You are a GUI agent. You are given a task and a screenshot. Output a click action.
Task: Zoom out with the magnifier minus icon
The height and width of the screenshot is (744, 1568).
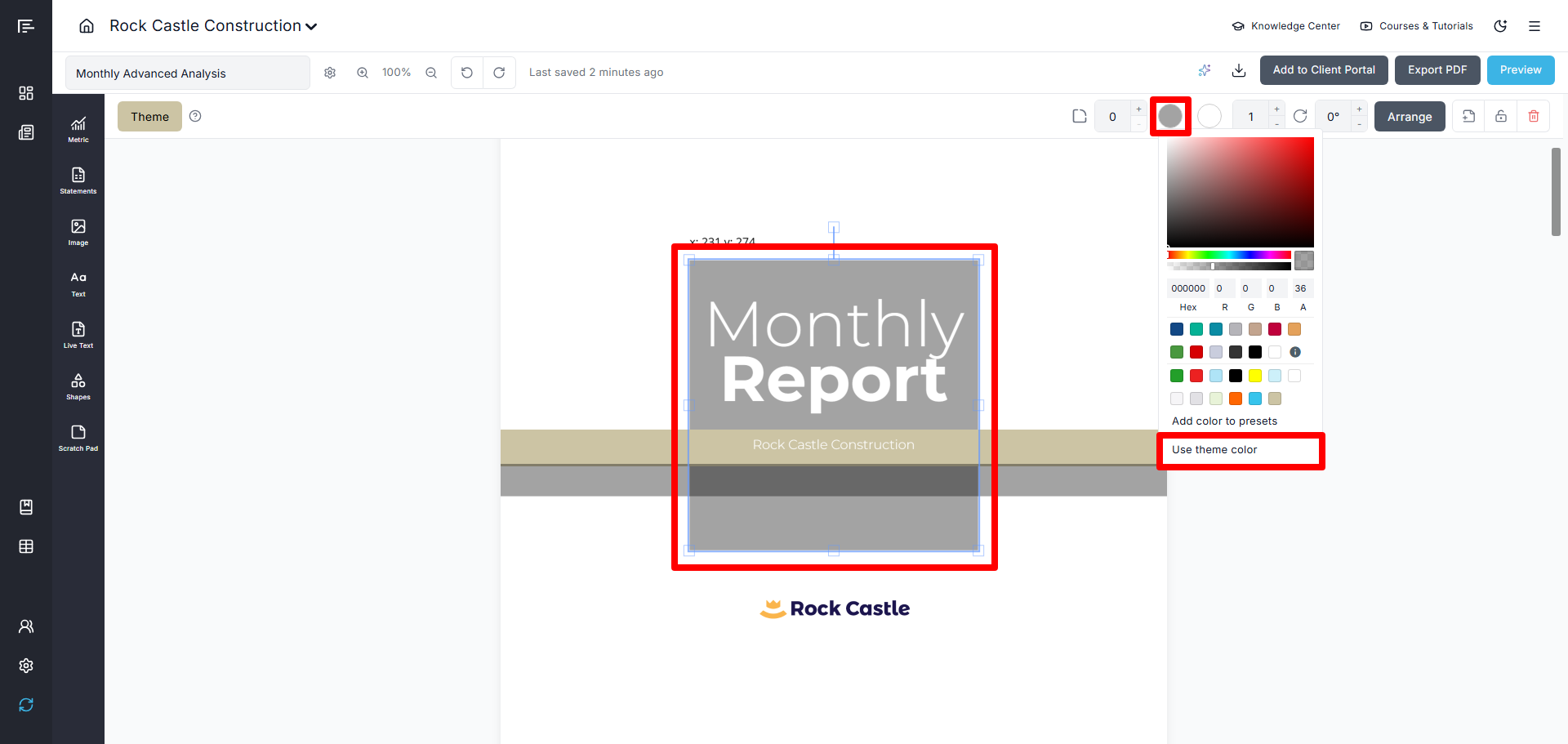(431, 73)
